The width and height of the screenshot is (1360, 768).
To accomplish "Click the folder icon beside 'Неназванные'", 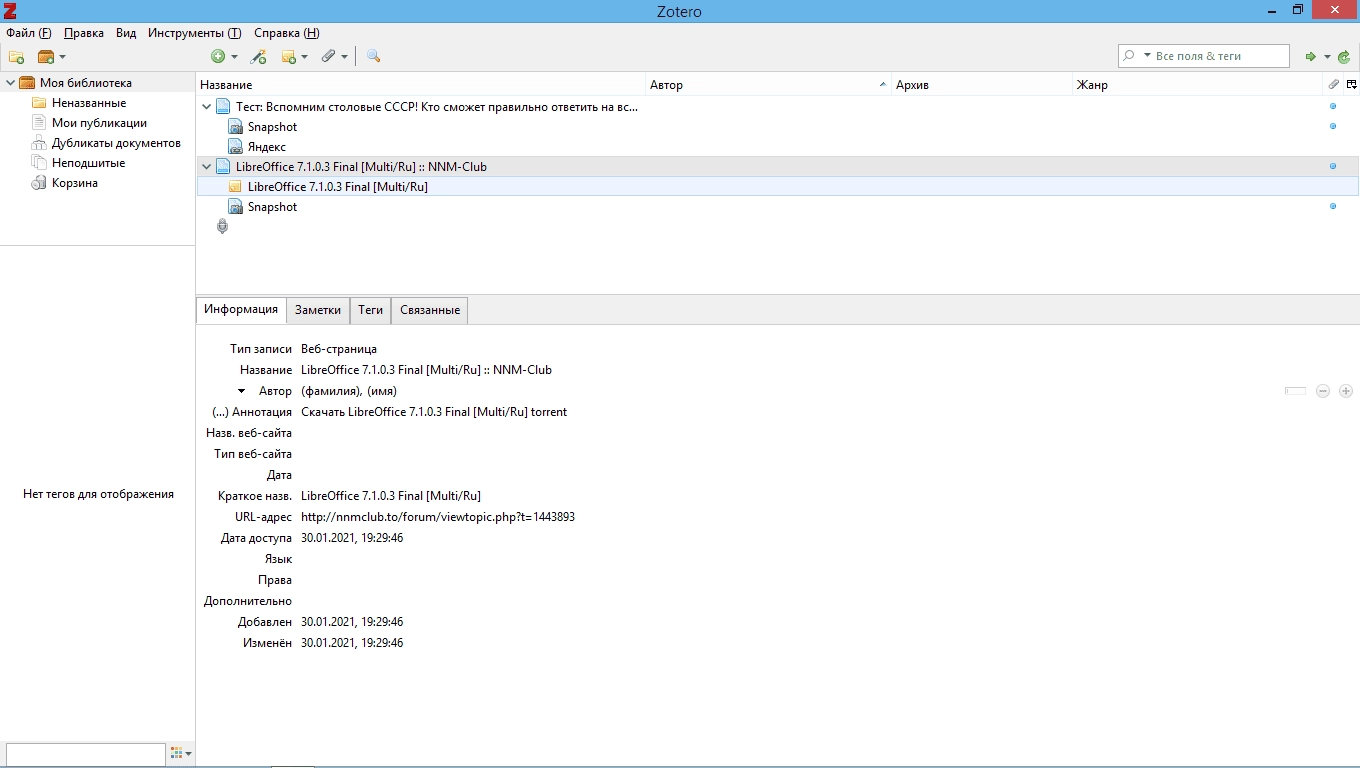I will click(x=39, y=103).
